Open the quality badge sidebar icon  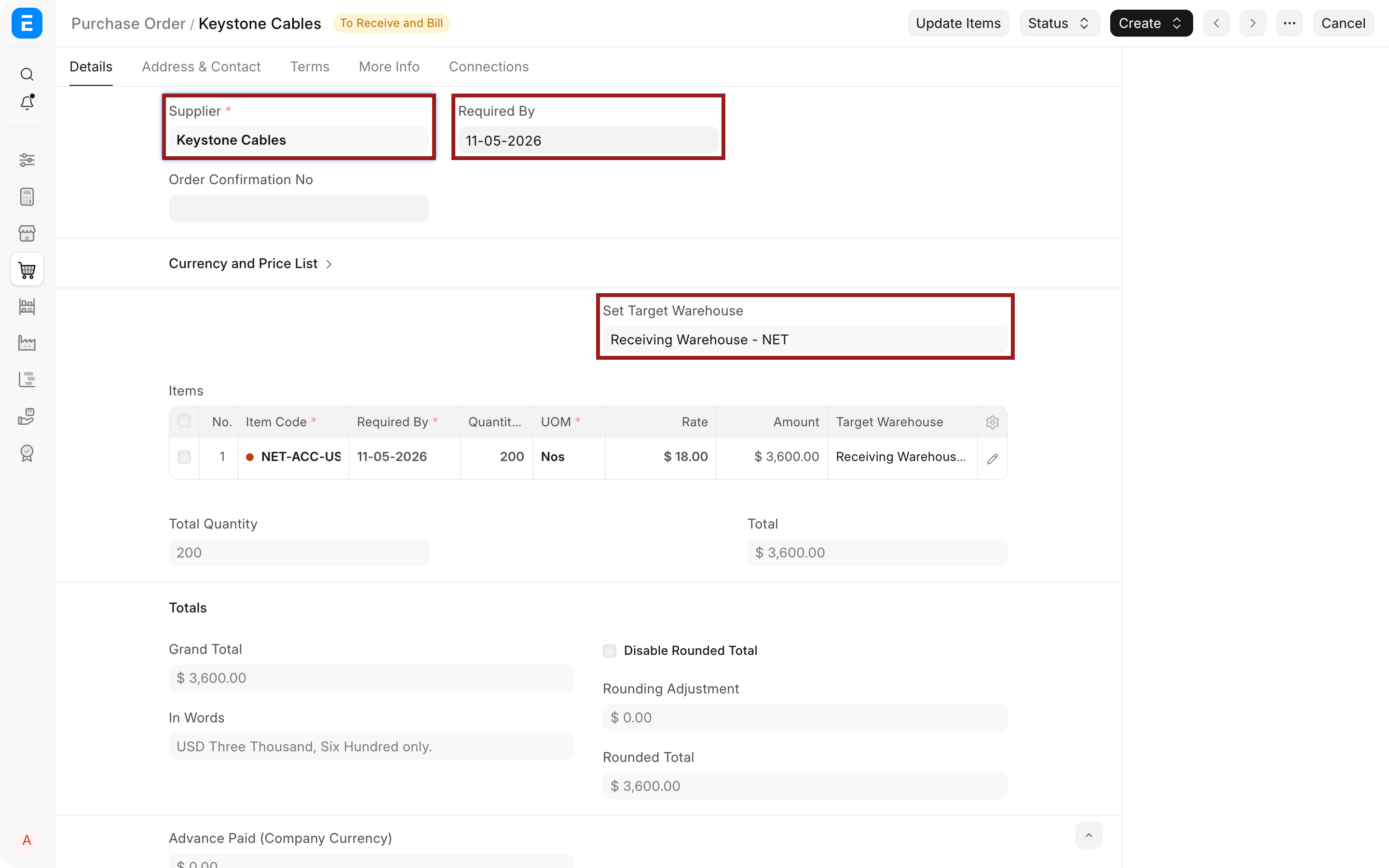27,453
